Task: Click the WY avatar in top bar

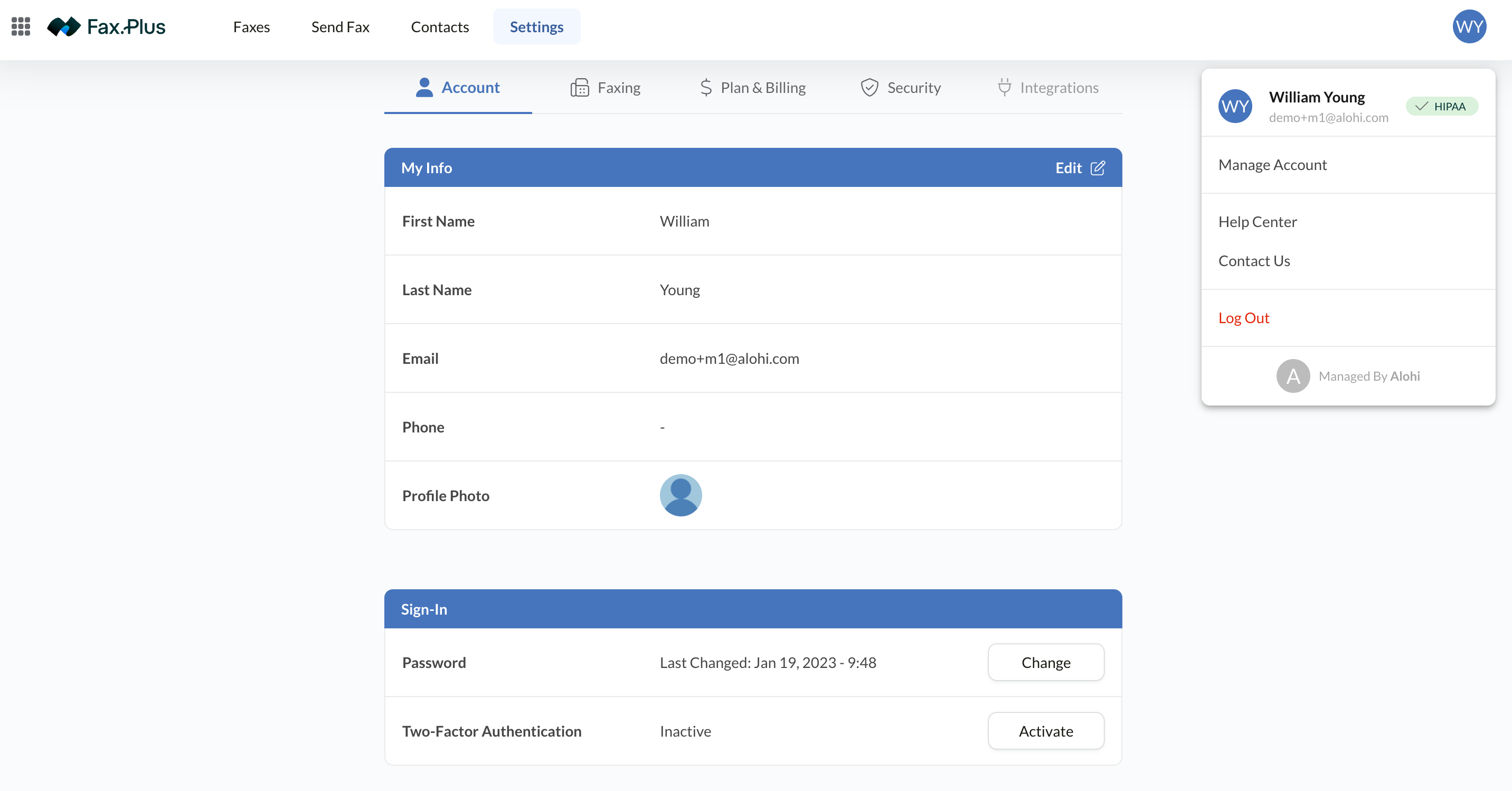Action: coord(1469,26)
